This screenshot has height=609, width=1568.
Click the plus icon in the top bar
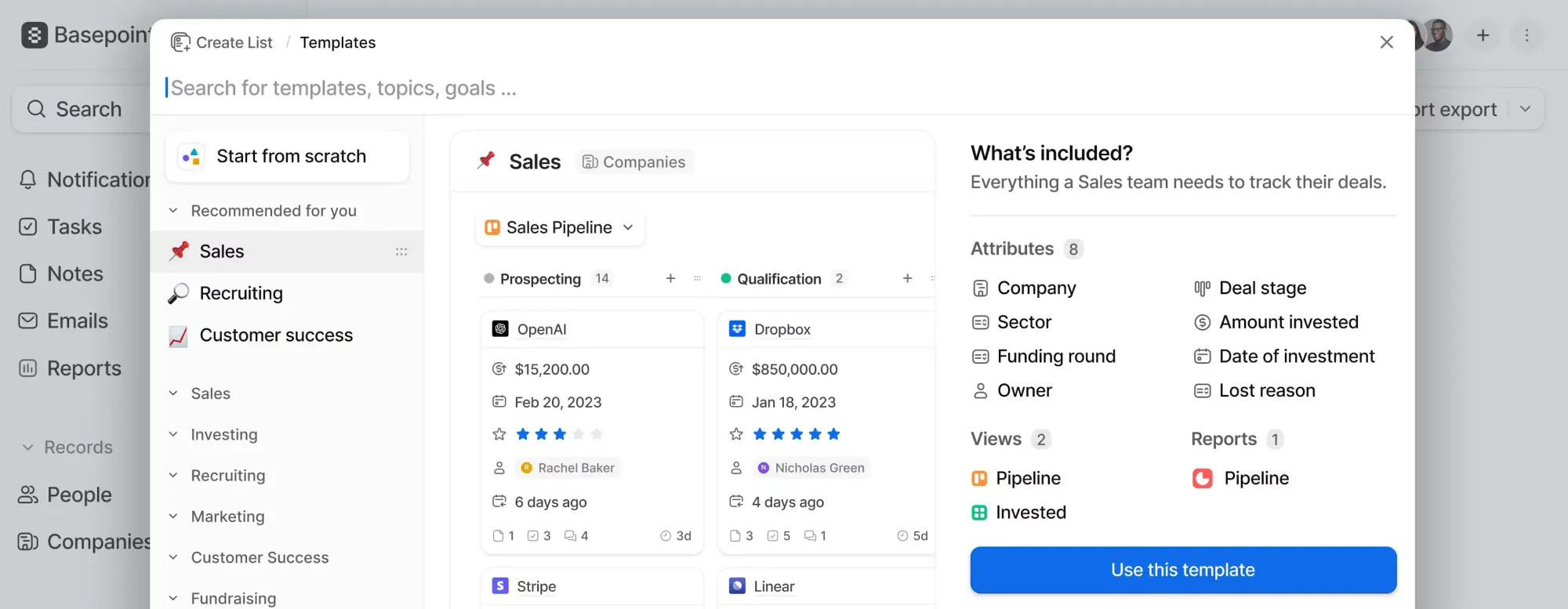tap(1483, 35)
